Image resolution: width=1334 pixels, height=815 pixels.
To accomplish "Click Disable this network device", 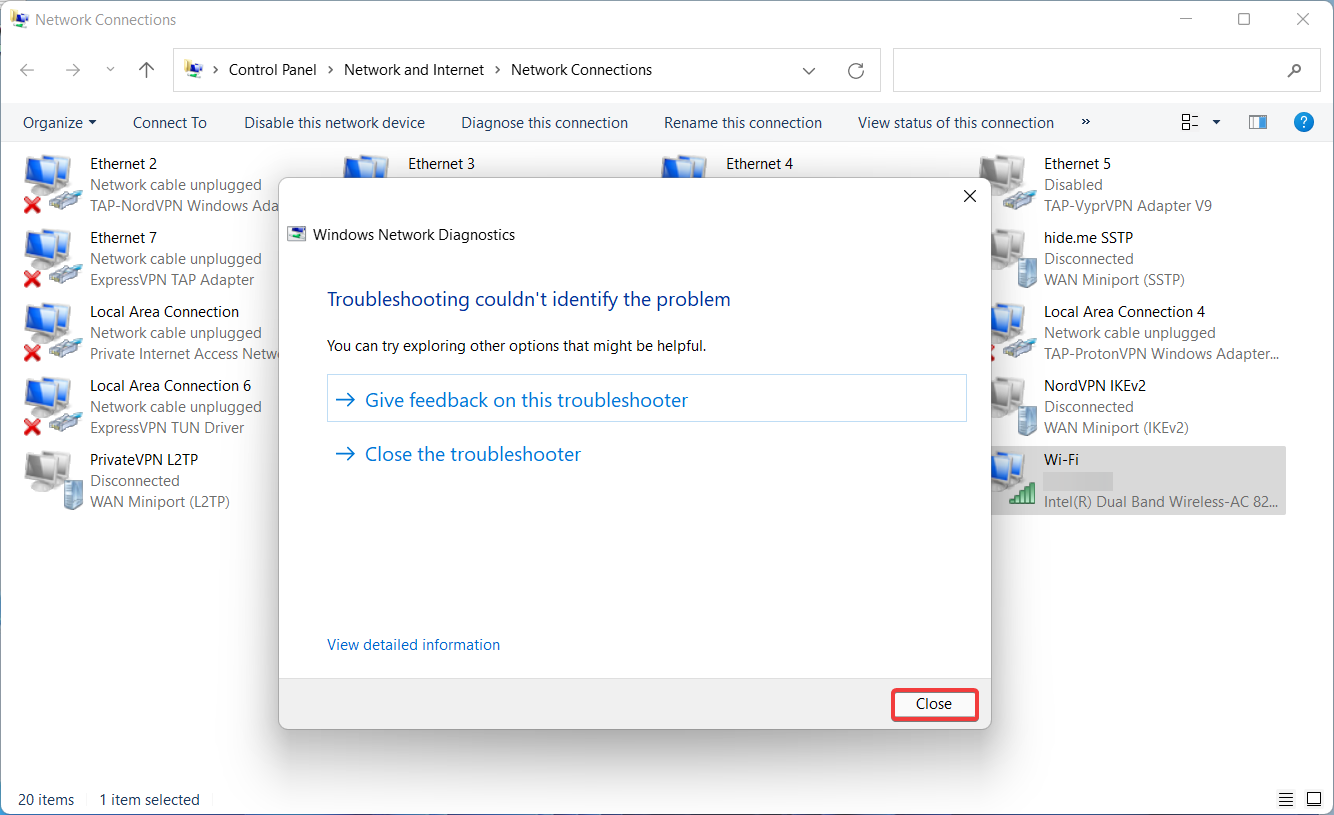I will tap(334, 122).
